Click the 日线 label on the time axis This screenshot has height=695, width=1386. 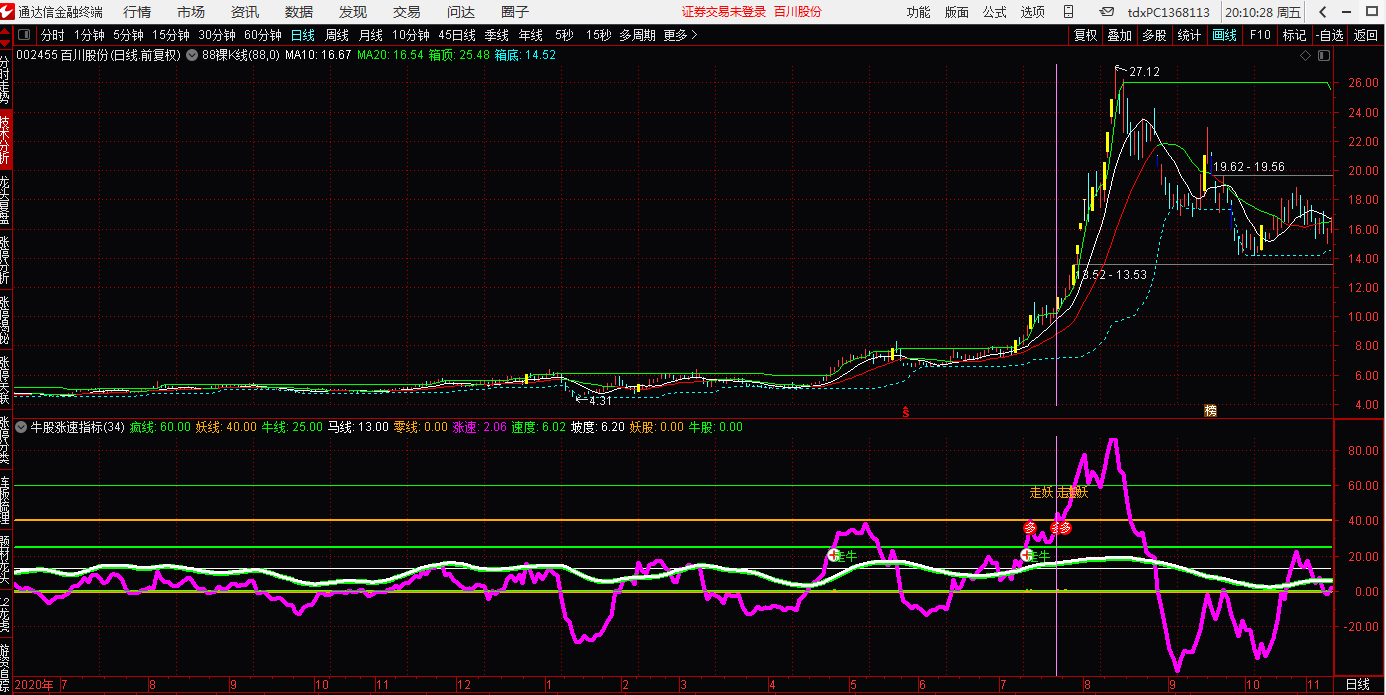(x=1357, y=684)
